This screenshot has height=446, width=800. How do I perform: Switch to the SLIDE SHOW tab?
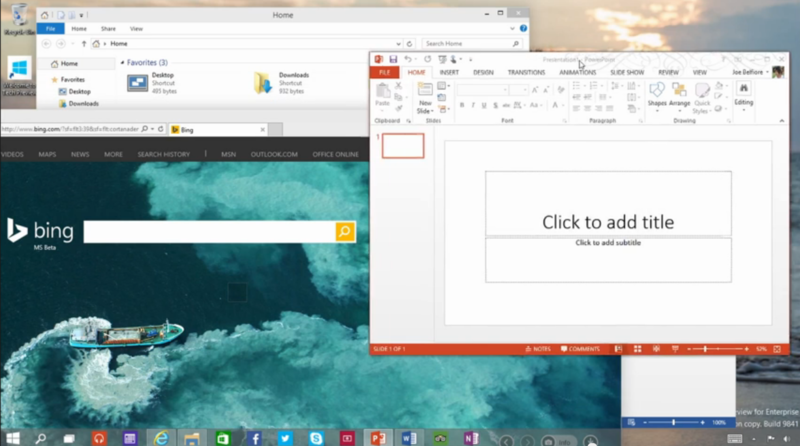(627, 72)
